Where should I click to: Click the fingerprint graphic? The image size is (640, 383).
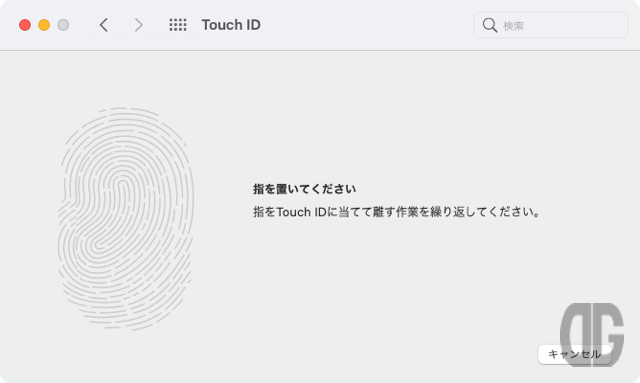pos(126,218)
